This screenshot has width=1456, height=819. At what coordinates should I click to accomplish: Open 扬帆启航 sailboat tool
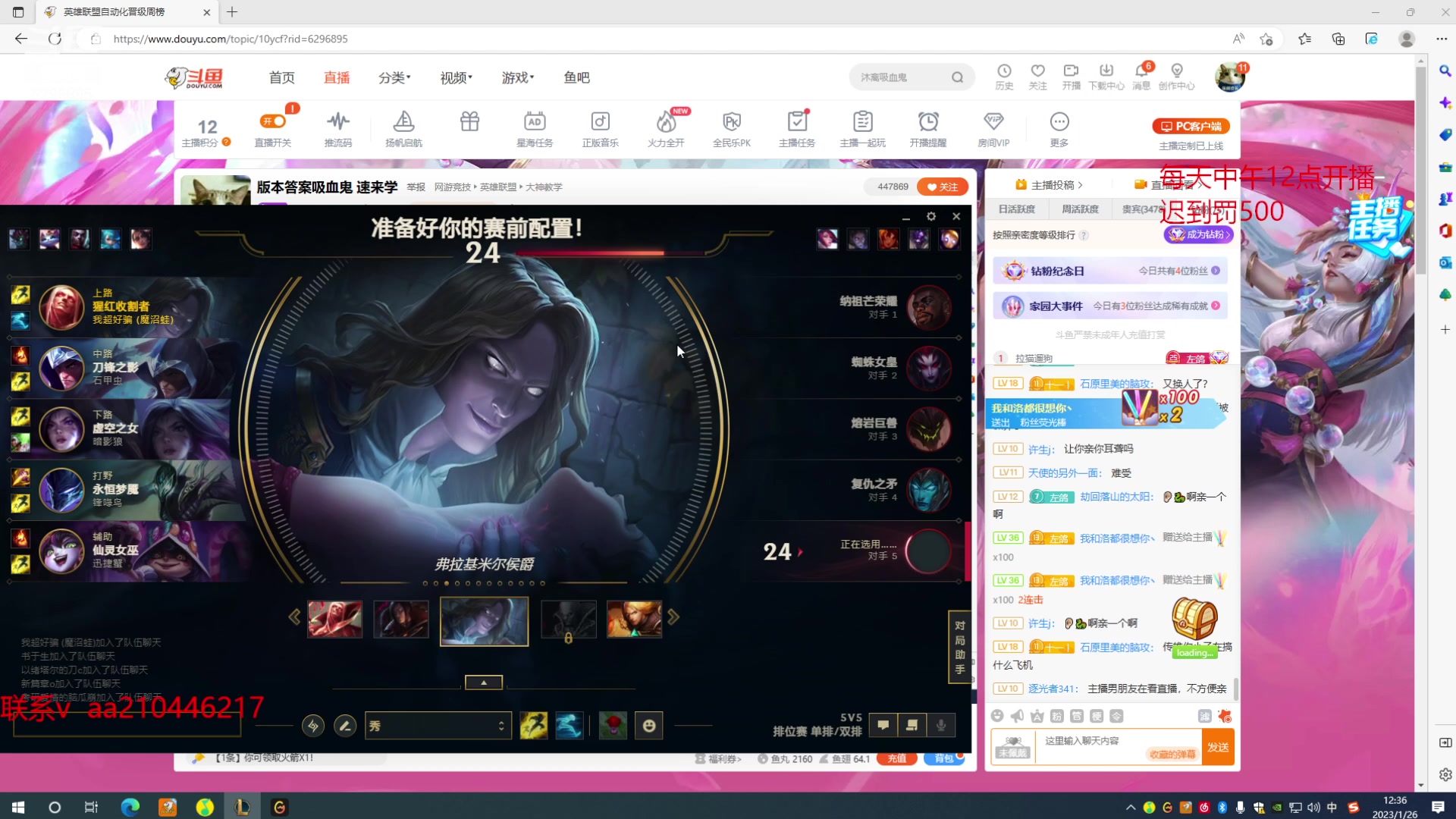tap(403, 128)
